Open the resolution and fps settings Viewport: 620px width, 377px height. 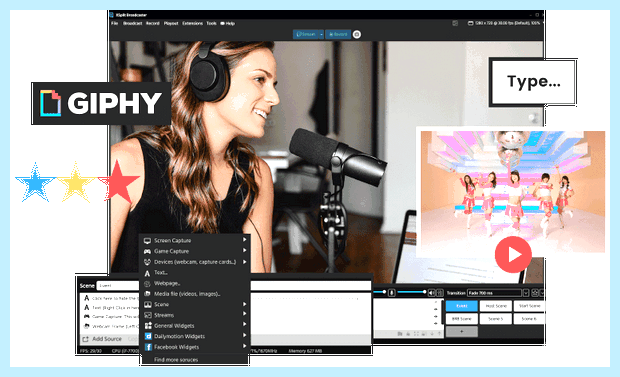507,23
